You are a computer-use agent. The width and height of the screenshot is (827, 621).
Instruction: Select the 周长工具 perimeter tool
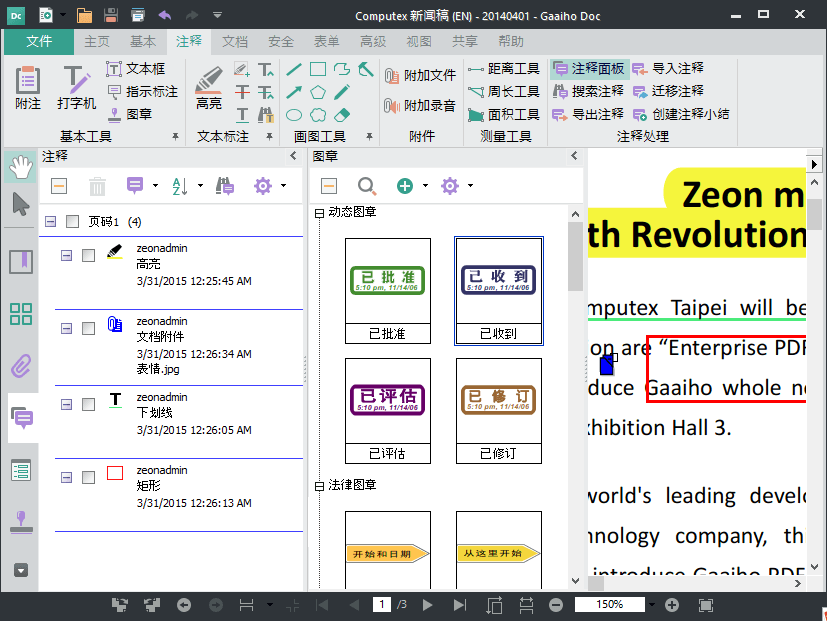[x=503, y=92]
